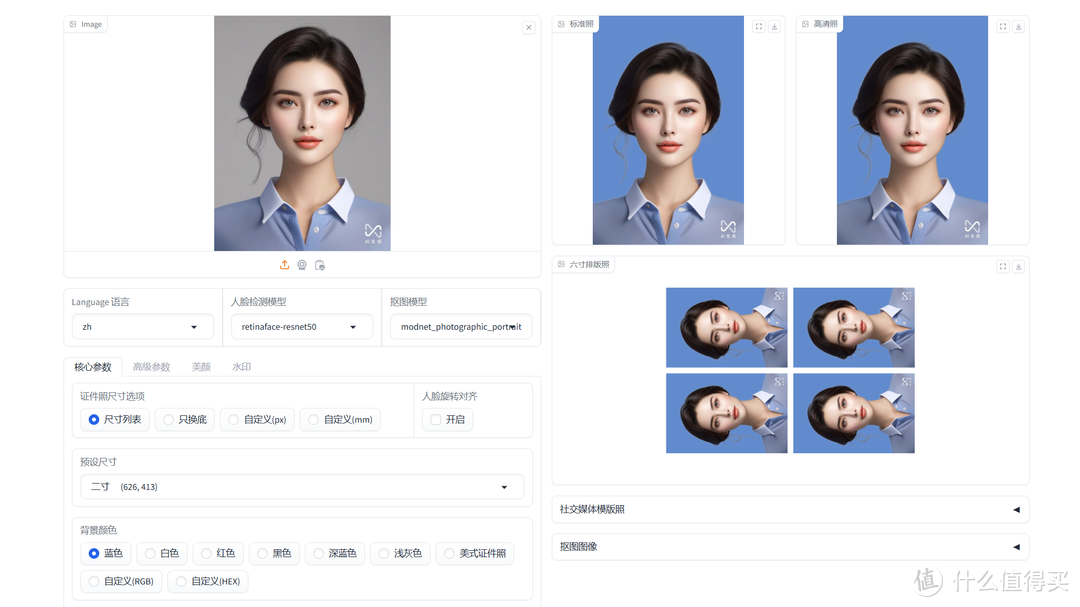The image size is (1080, 607).
Task: Open the 人脸检测模型 dropdown
Action: click(x=301, y=327)
